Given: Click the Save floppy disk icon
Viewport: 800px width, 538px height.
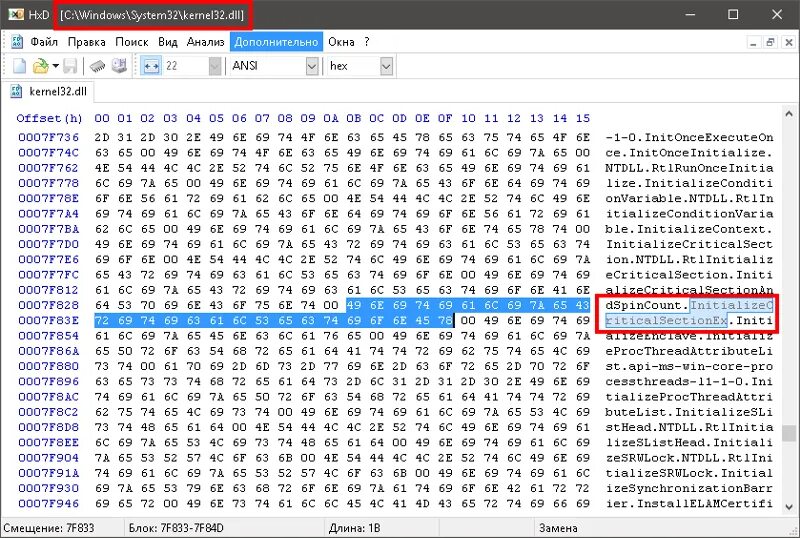Looking at the screenshot, I should click(70, 66).
